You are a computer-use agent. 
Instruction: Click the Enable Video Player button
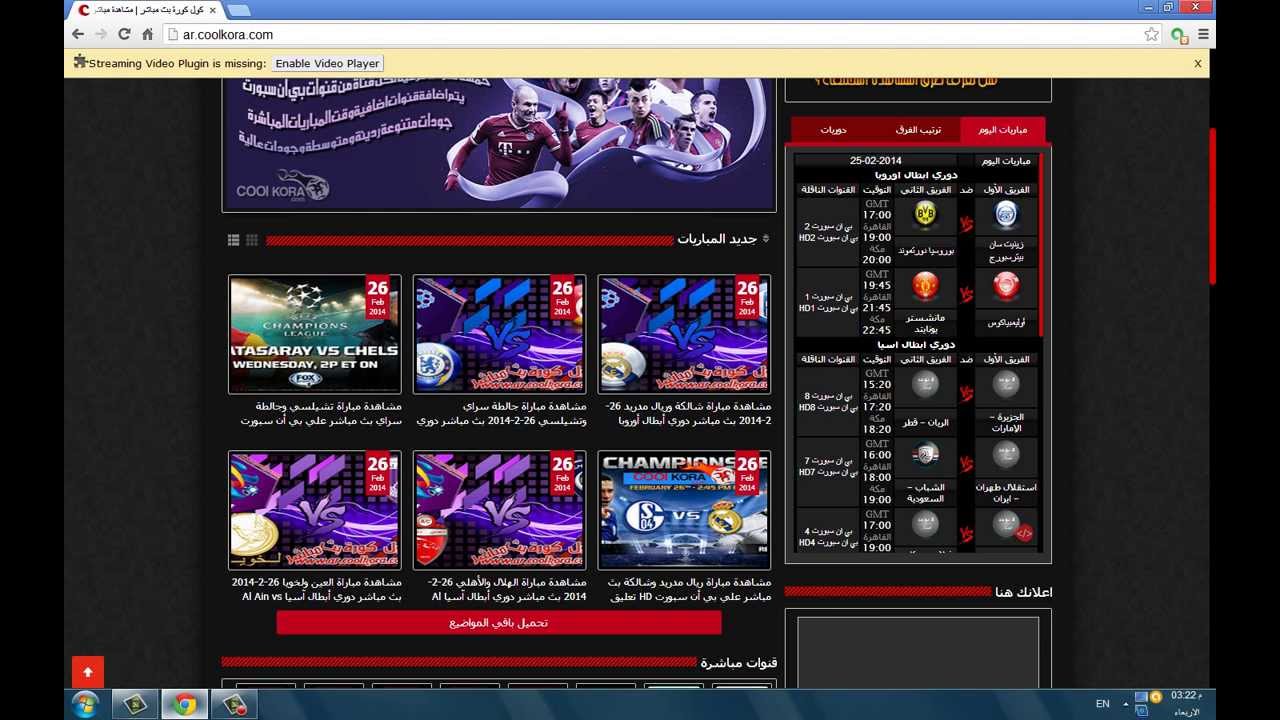coord(328,63)
